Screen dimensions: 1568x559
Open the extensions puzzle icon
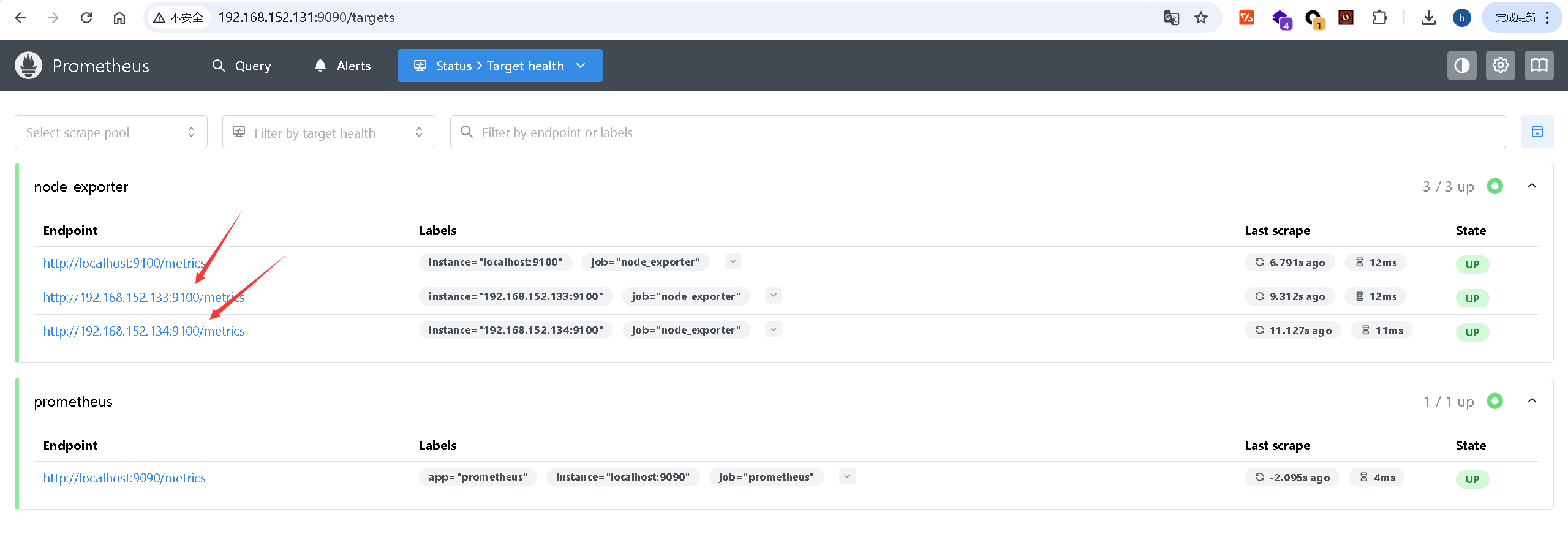1379,18
